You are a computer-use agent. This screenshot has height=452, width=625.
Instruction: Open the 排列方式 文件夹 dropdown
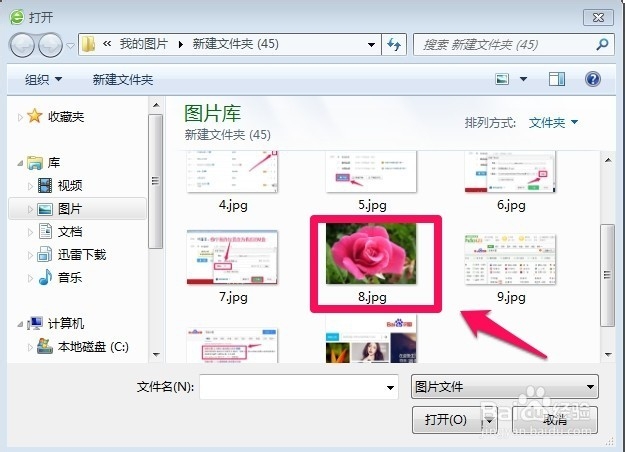(x=553, y=122)
